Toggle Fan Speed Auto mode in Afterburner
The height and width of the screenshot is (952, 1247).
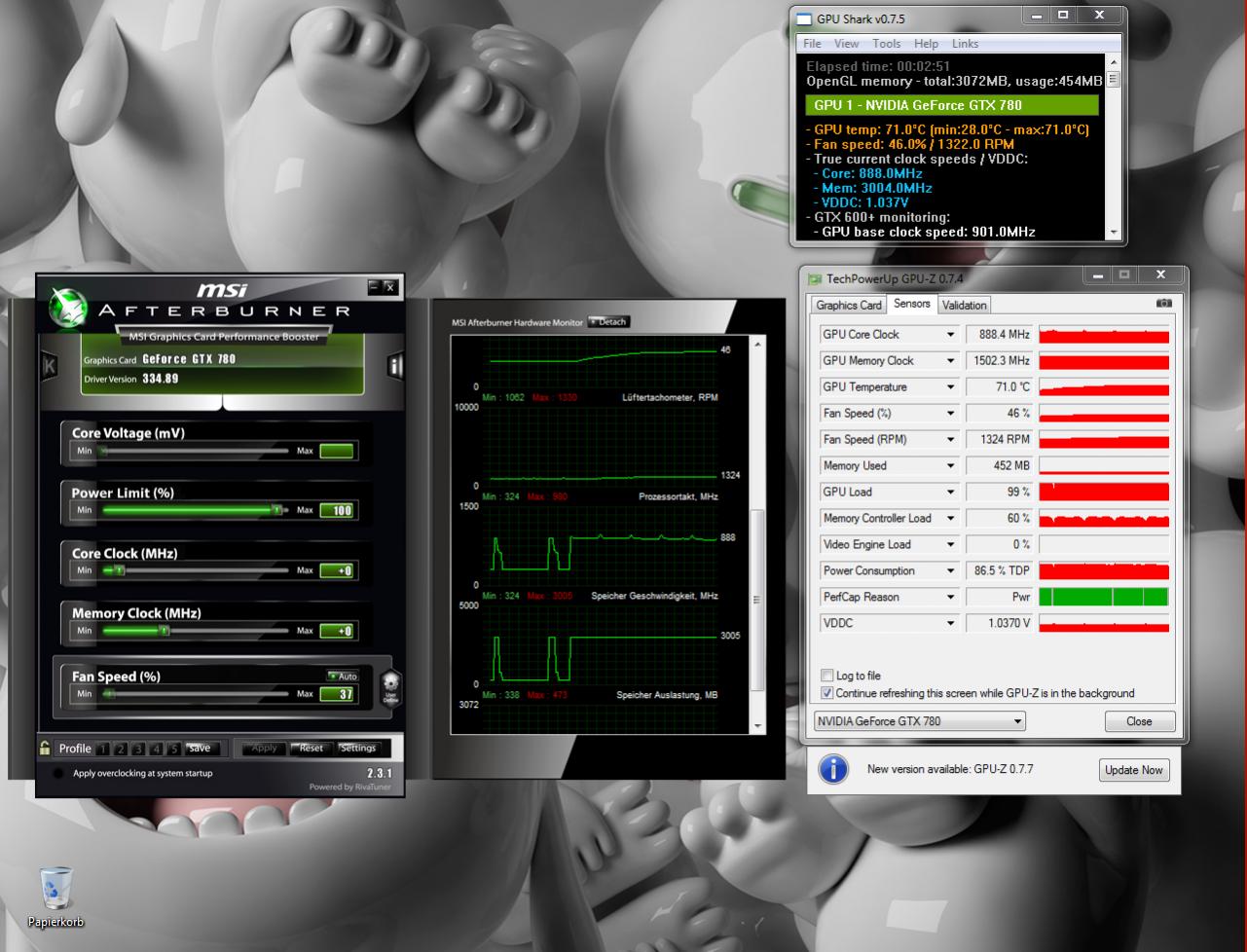tap(344, 676)
